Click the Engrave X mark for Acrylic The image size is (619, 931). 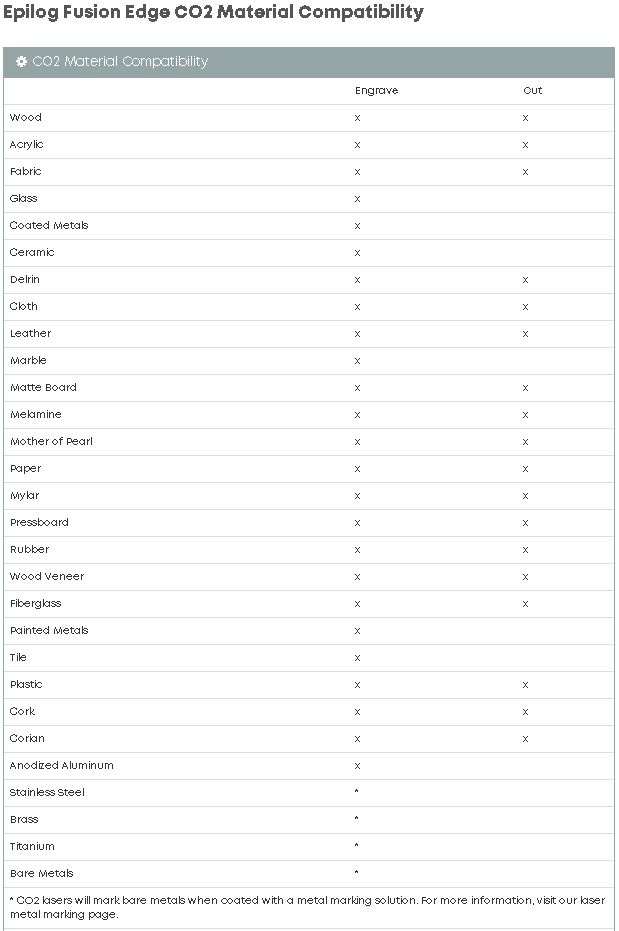[x=357, y=145]
